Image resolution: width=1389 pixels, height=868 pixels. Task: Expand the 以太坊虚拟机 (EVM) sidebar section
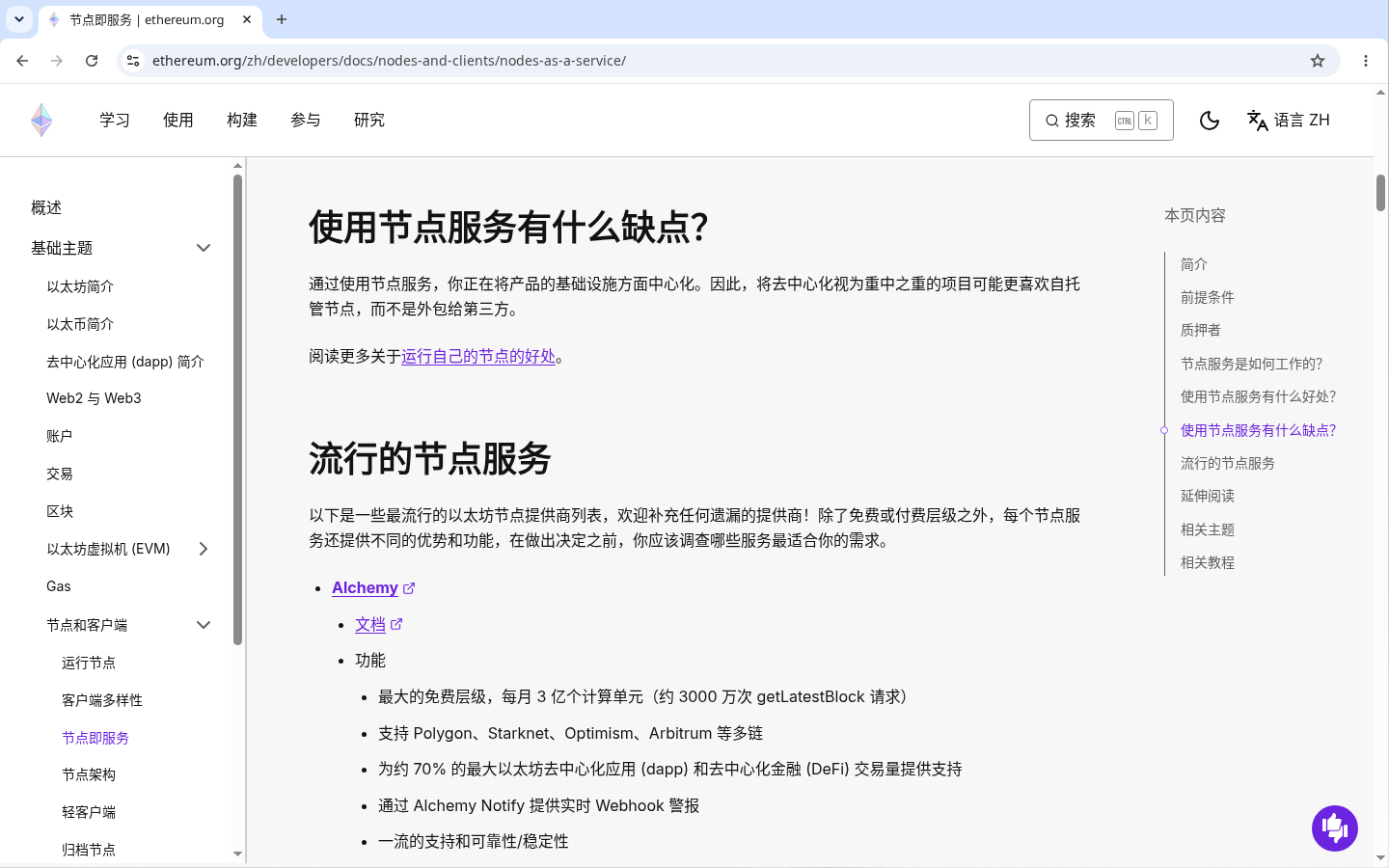tap(204, 549)
